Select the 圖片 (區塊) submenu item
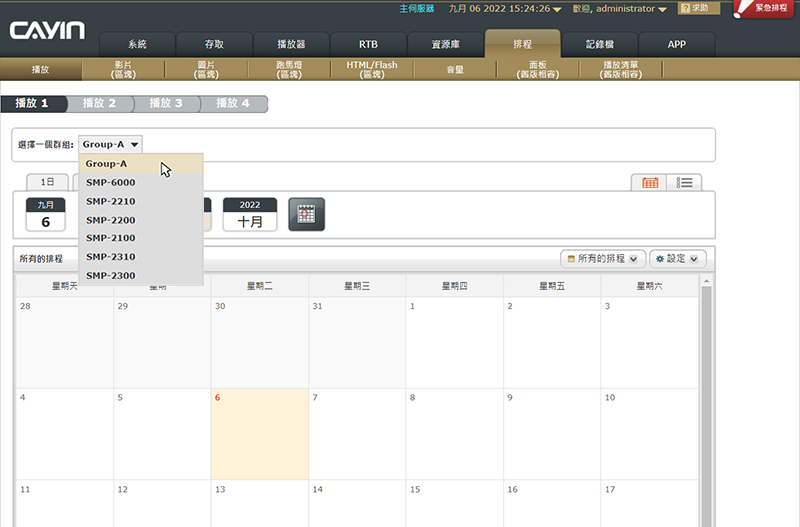The width and height of the screenshot is (800, 527). 206,69
